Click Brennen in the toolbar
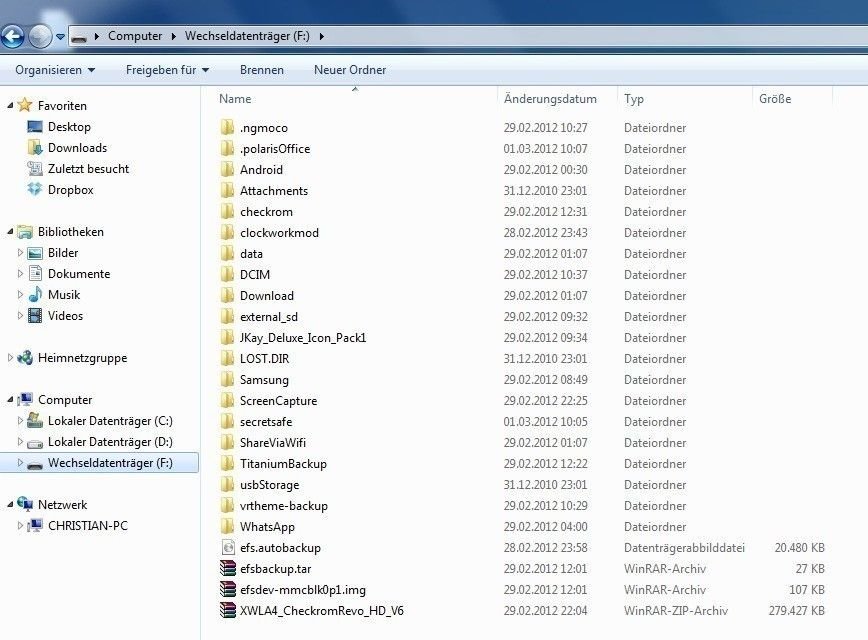Viewport: 868px width, 640px height. [262, 70]
